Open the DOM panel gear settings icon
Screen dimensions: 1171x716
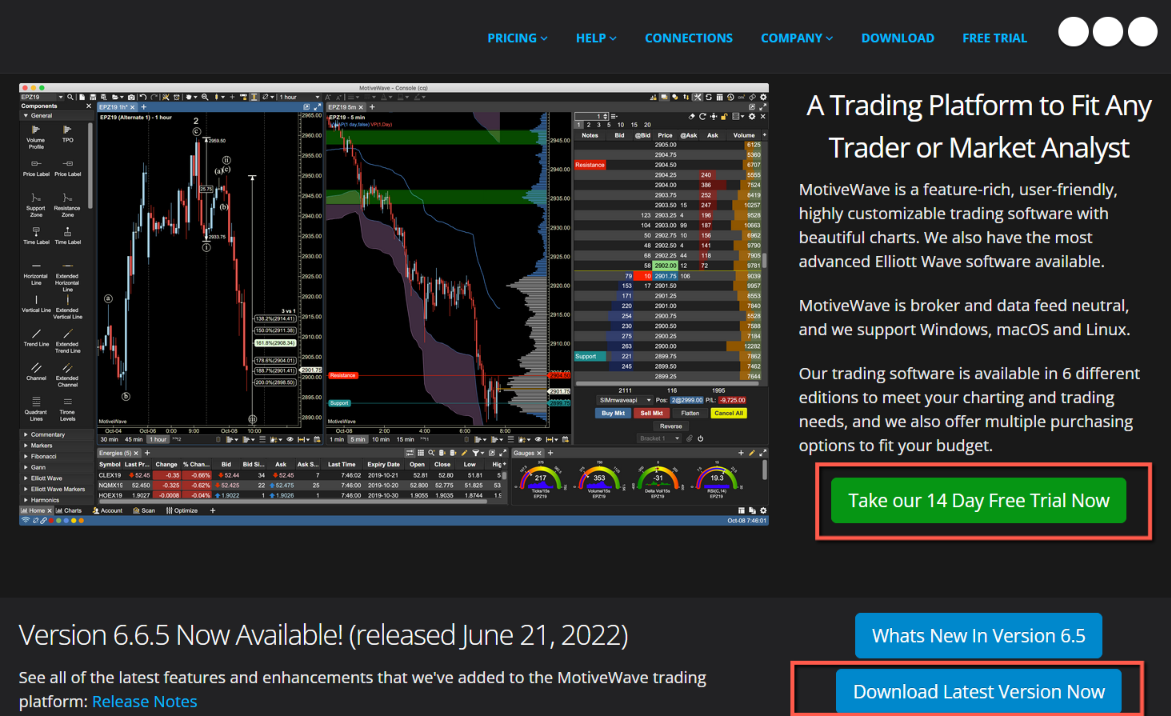click(x=752, y=116)
